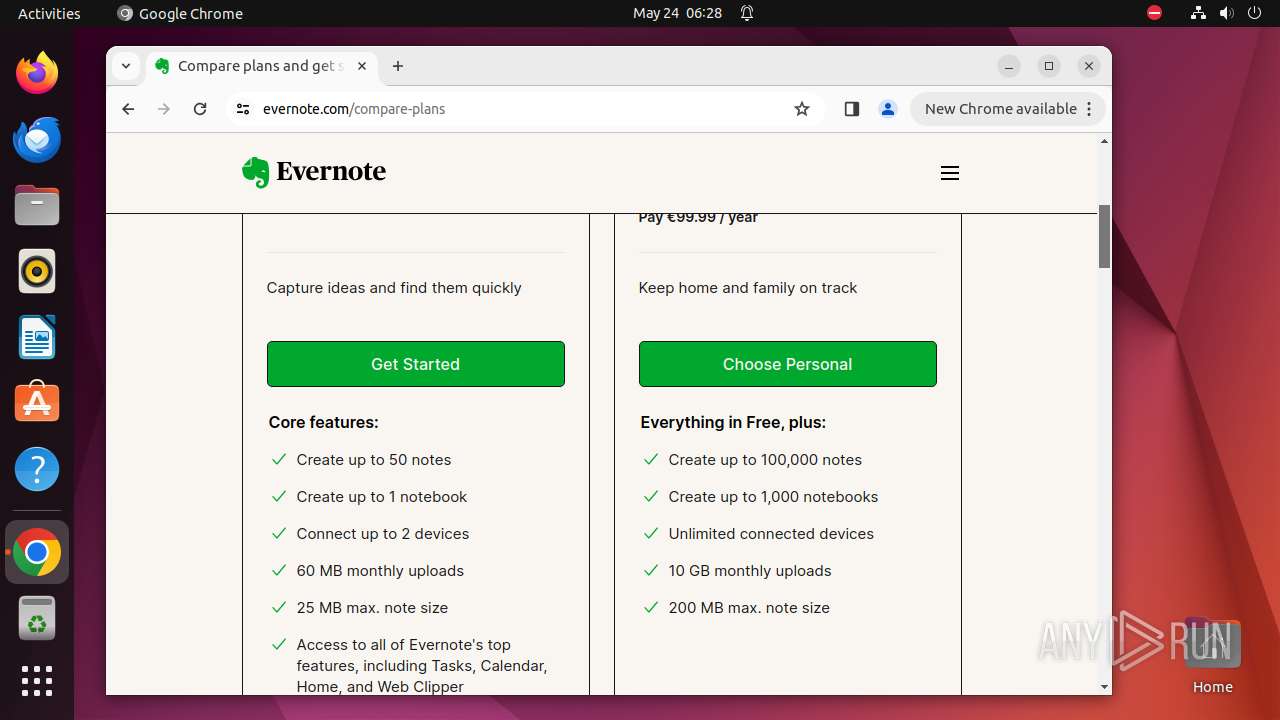Open the Help icon in dock
Screen dimensions: 1280x720
click(x=37, y=469)
